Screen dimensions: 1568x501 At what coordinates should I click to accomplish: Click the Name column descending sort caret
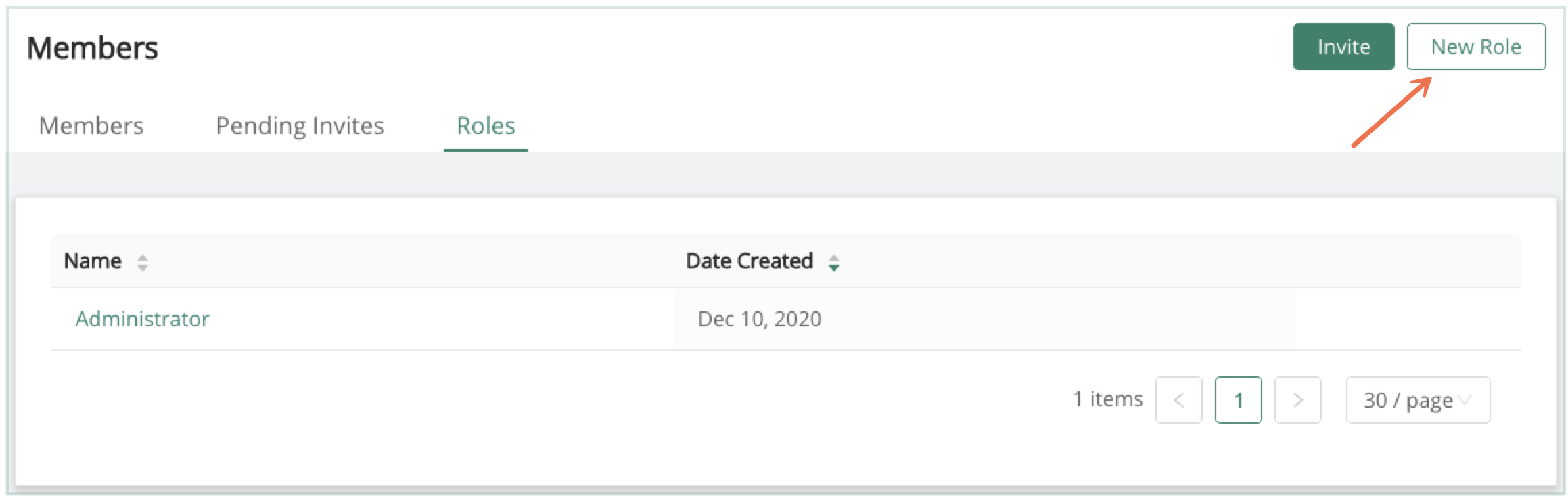click(142, 267)
